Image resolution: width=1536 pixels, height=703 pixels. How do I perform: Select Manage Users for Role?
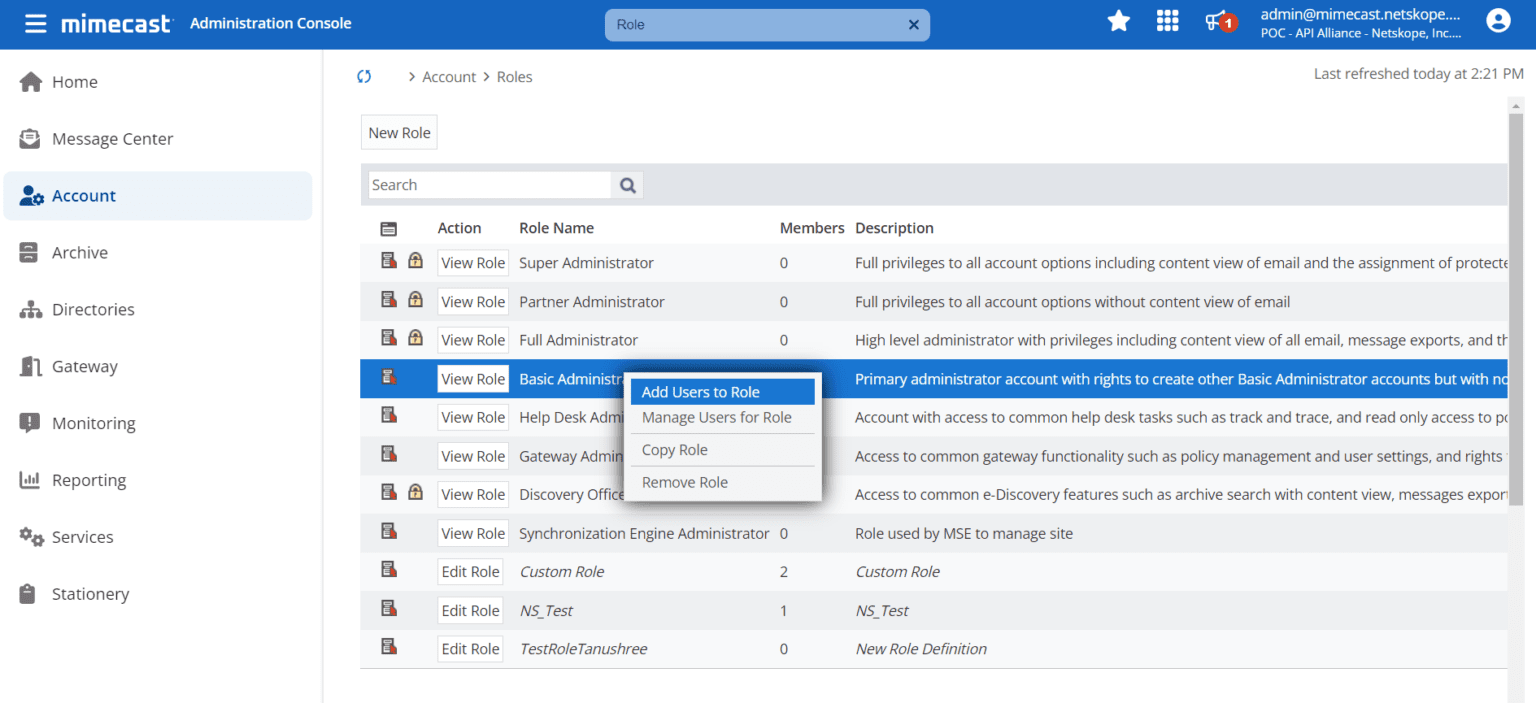click(716, 417)
